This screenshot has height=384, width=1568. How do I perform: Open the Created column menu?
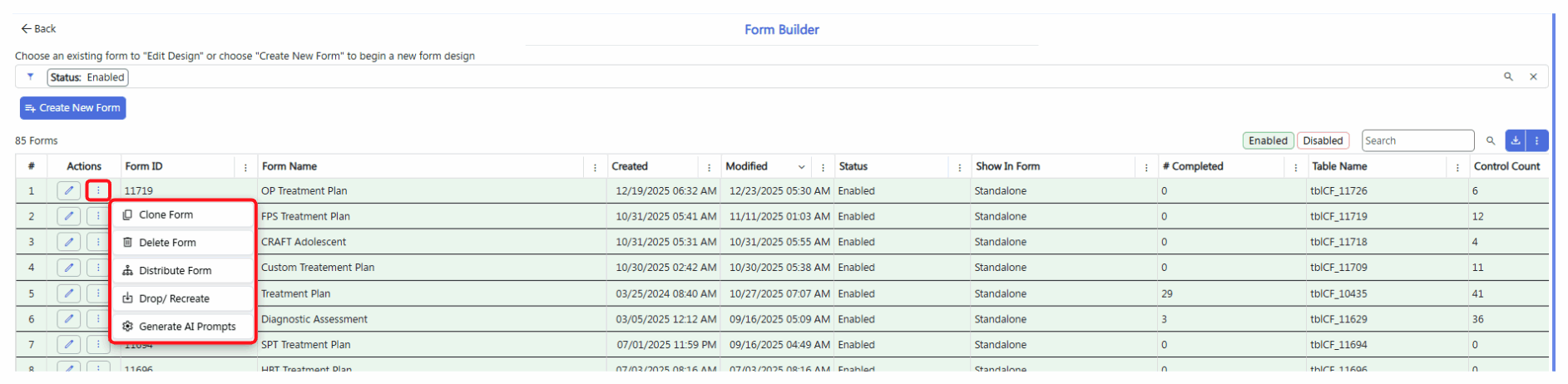click(709, 167)
